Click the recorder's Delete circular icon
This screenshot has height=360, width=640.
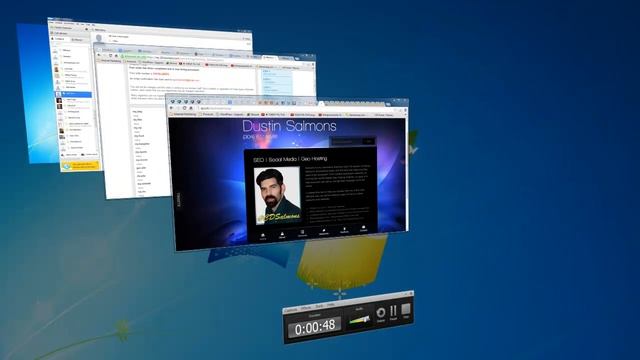(380, 315)
